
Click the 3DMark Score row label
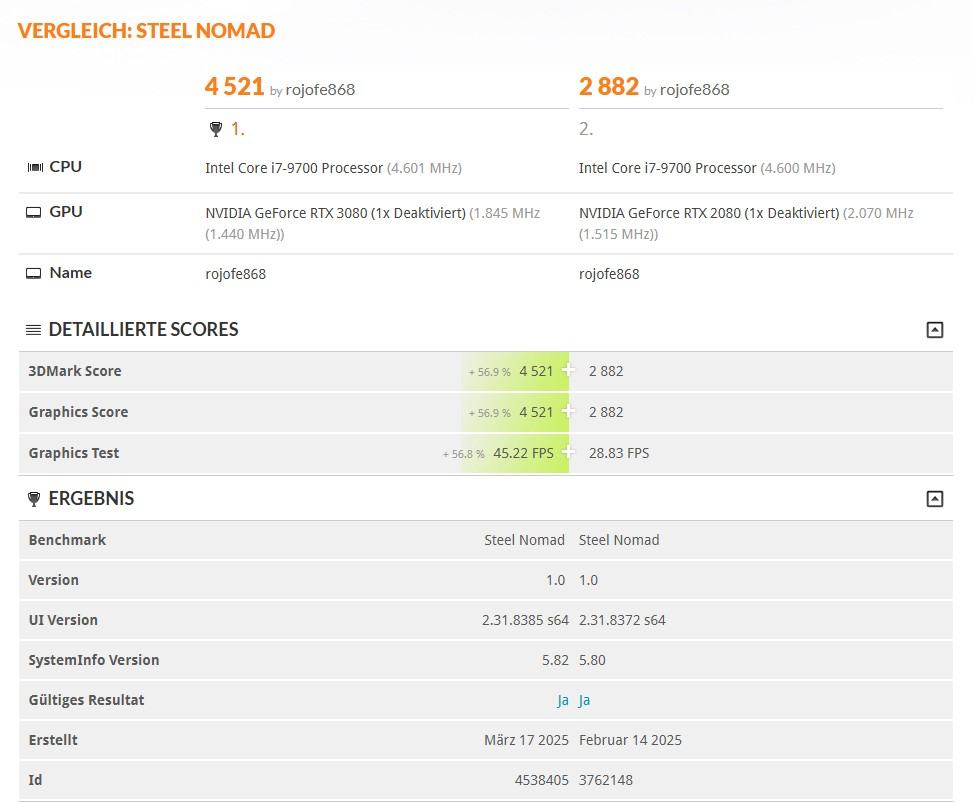click(x=75, y=371)
